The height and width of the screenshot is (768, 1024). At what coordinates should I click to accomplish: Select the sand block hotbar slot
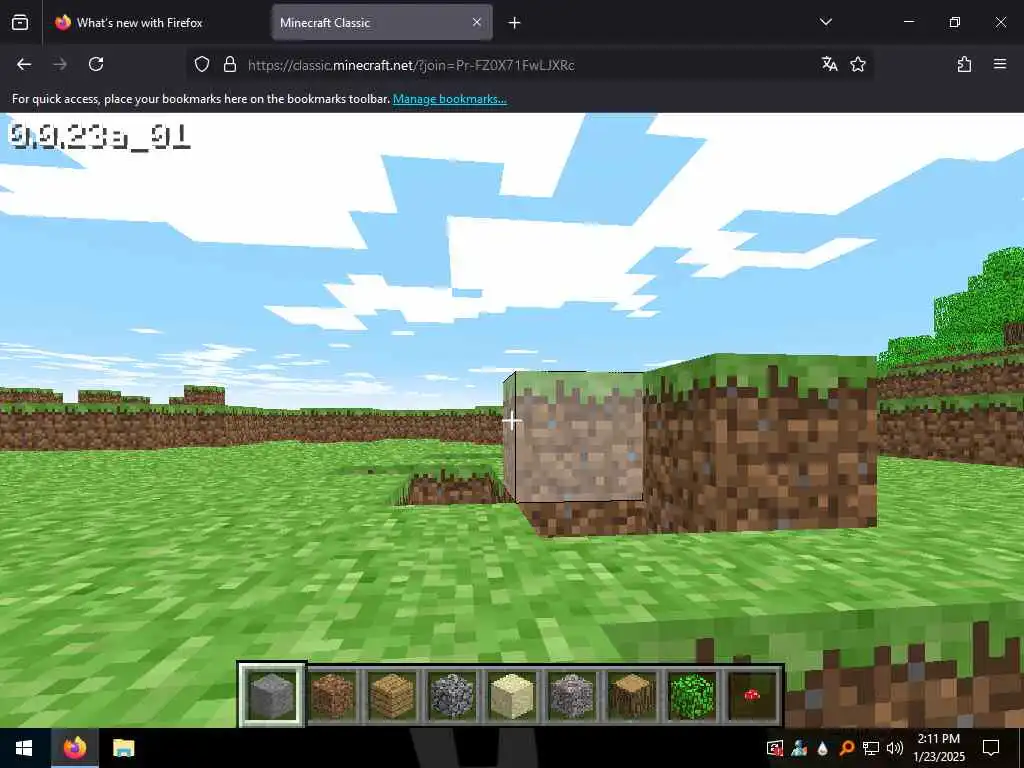coord(512,696)
